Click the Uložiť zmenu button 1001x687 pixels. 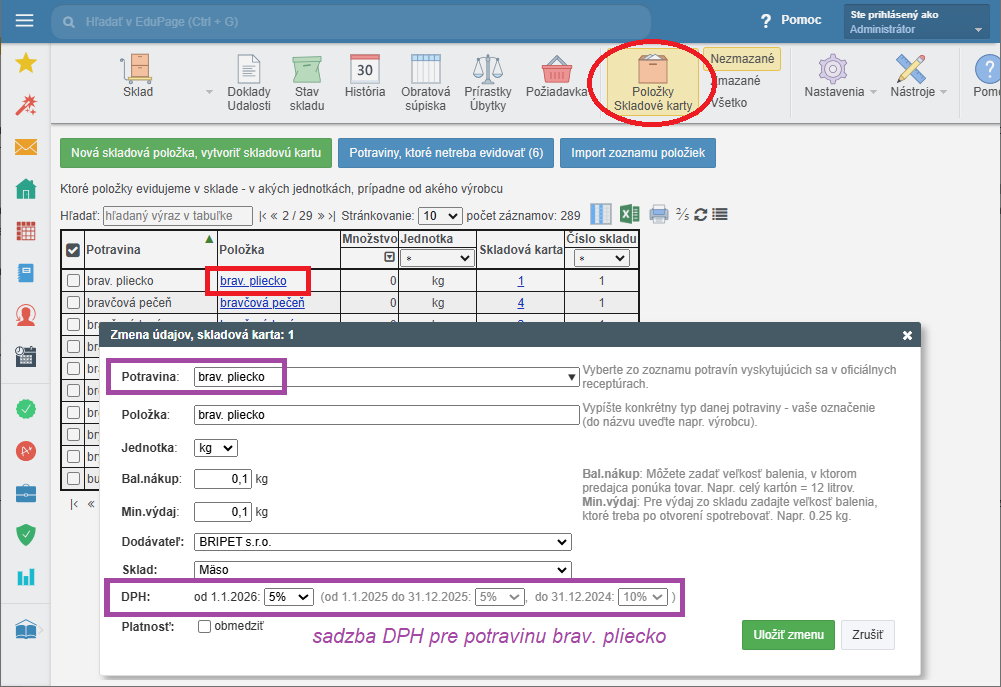point(788,634)
